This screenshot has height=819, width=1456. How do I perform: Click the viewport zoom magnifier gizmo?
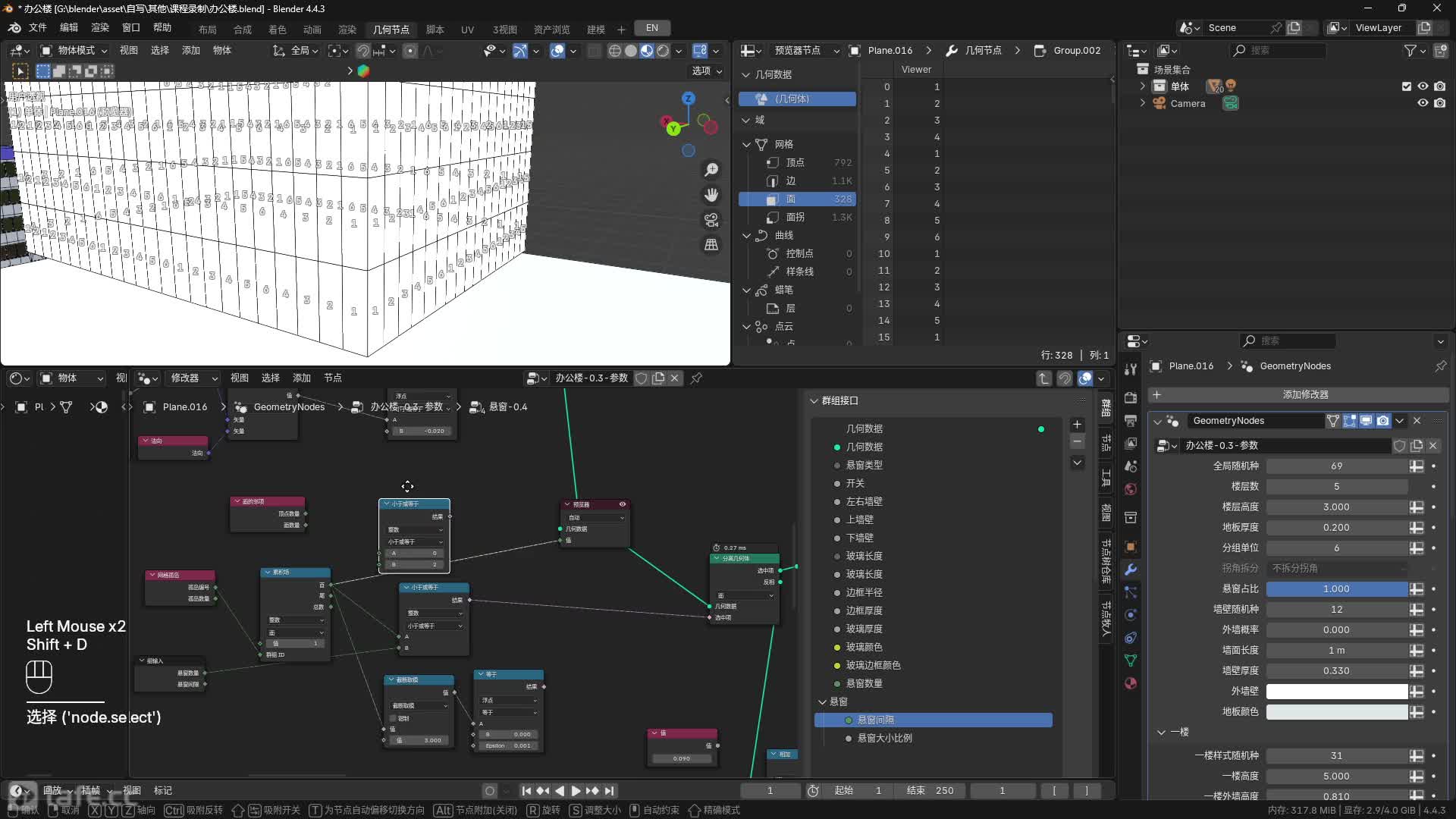pos(711,170)
